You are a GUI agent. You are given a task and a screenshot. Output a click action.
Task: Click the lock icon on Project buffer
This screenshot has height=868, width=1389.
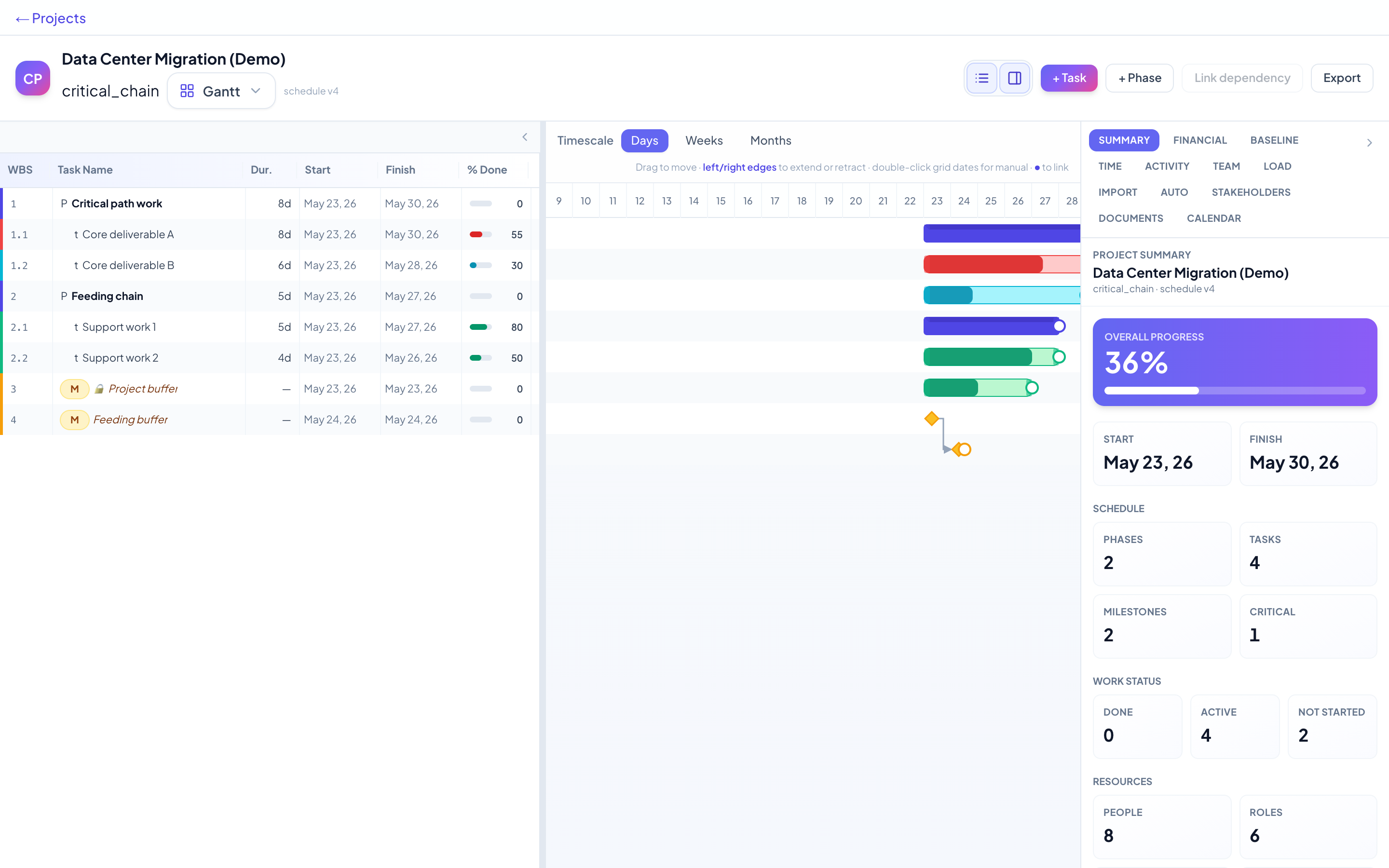point(99,389)
